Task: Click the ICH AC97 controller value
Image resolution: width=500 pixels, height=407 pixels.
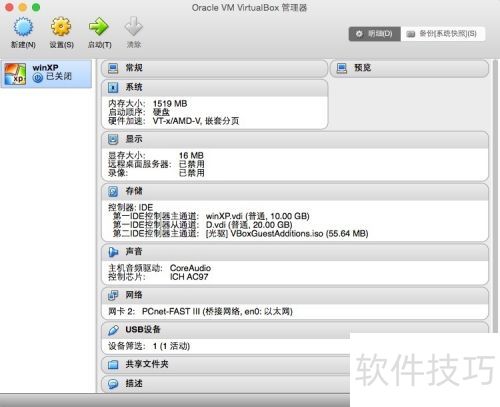Action: tap(189, 277)
